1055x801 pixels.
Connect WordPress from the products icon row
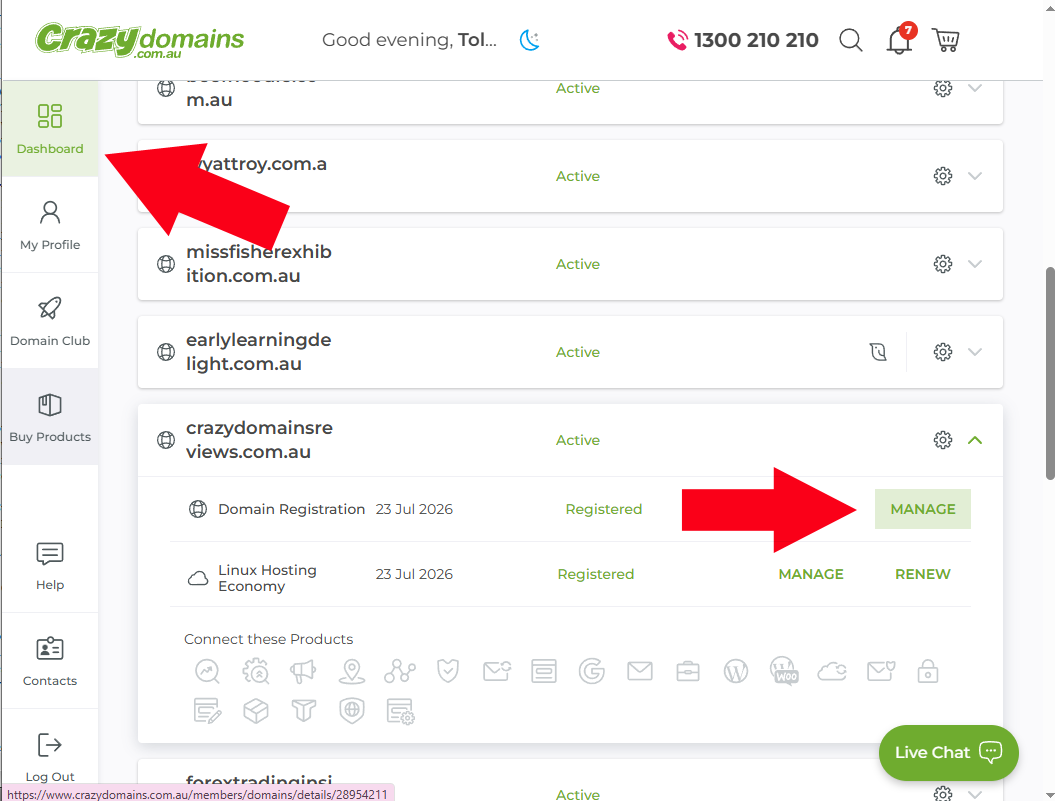pyautogui.click(x=736, y=671)
